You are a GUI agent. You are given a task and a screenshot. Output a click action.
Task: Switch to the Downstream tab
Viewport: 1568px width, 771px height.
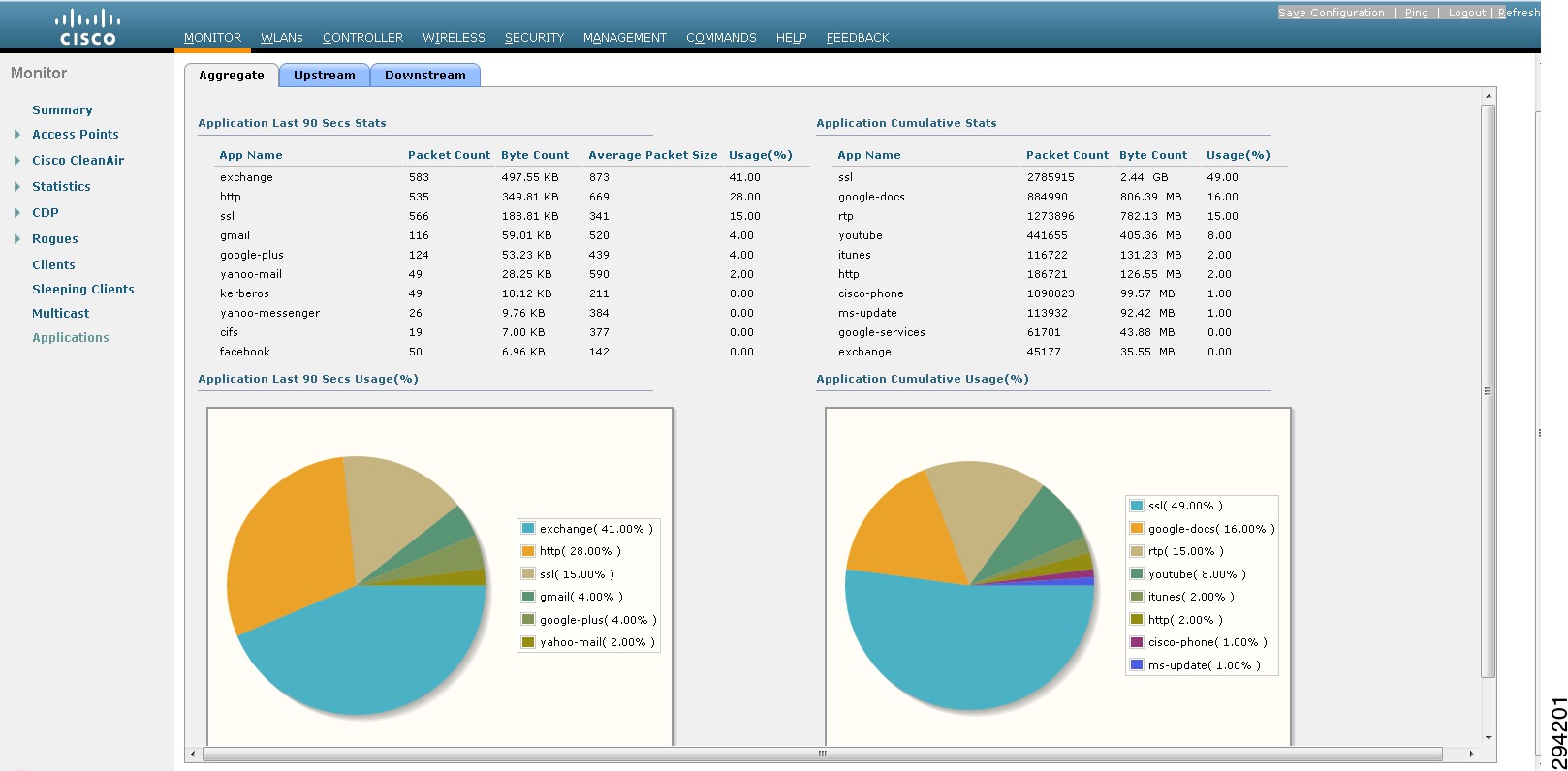(425, 76)
